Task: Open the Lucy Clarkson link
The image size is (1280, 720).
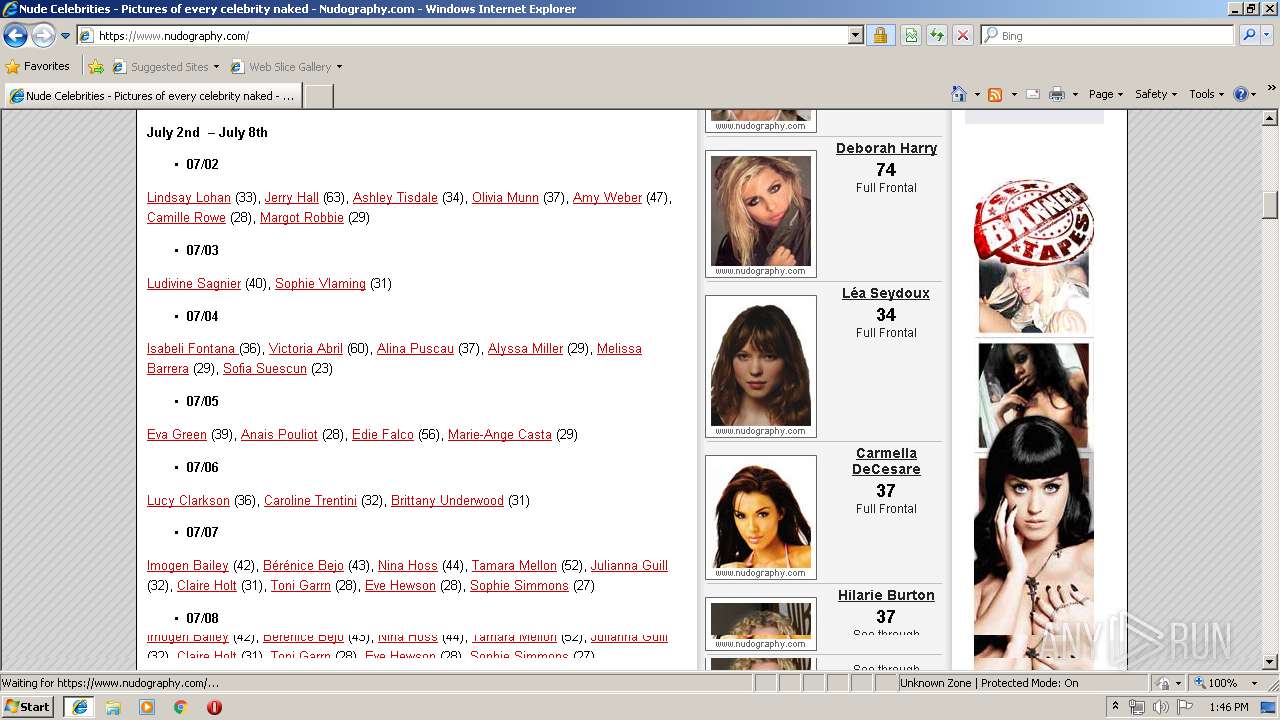Action: 188,501
